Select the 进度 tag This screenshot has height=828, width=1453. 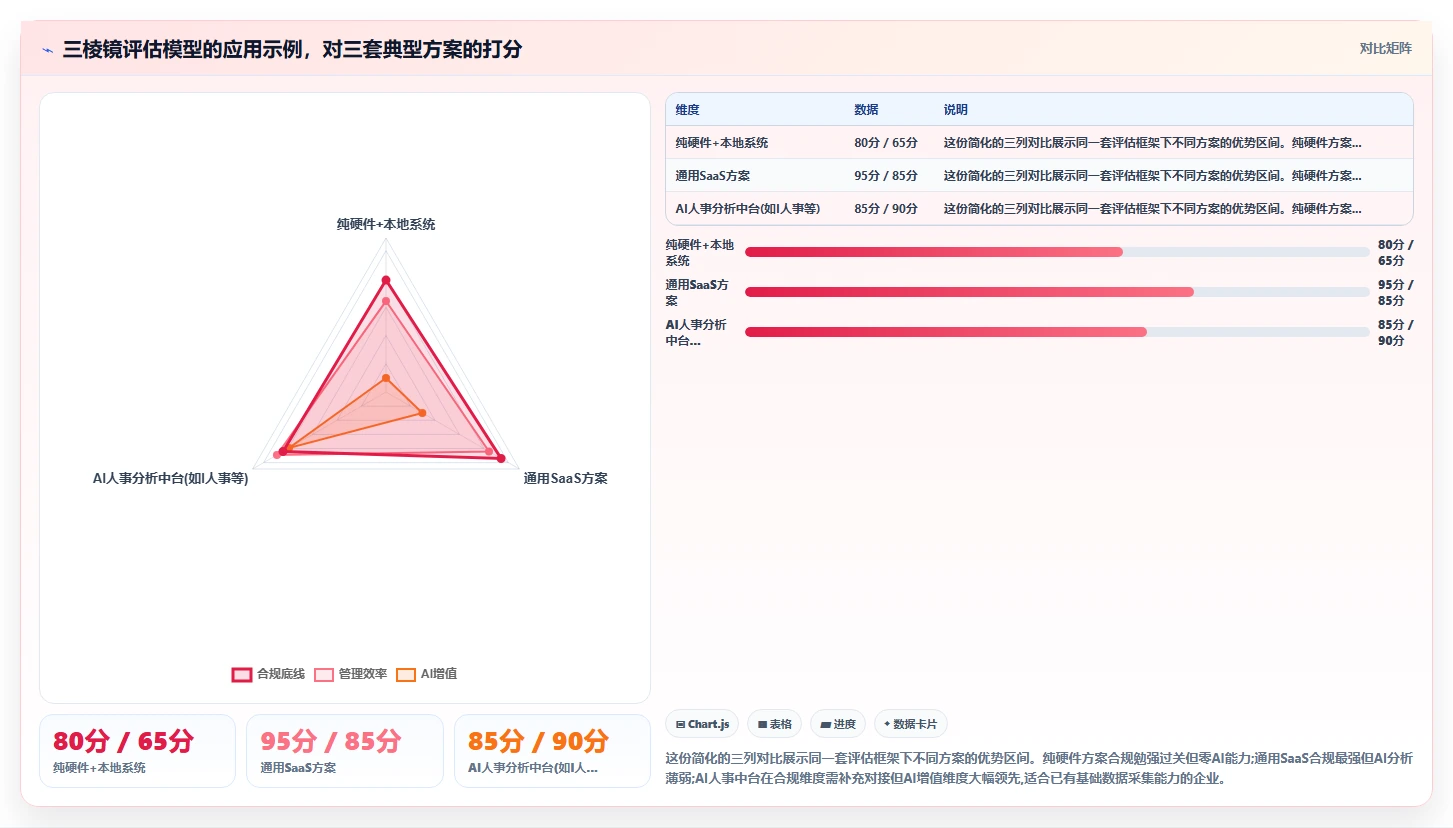(x=838, y=724)
